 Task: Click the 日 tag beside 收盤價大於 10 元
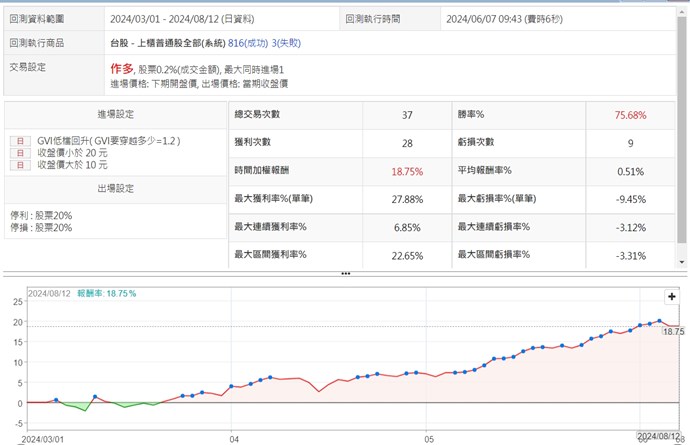pyautogui.click(x=20, y=165)
